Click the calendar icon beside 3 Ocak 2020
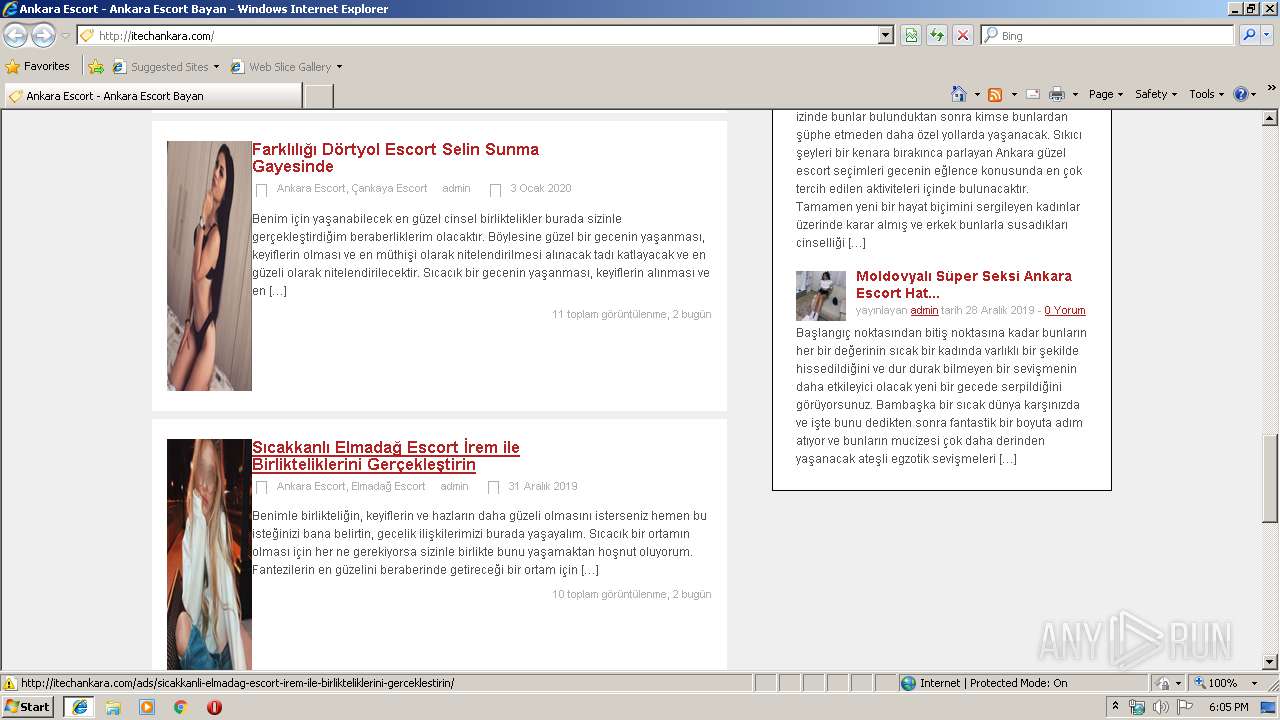1280x720 pixels. click(x=495, y=189)
